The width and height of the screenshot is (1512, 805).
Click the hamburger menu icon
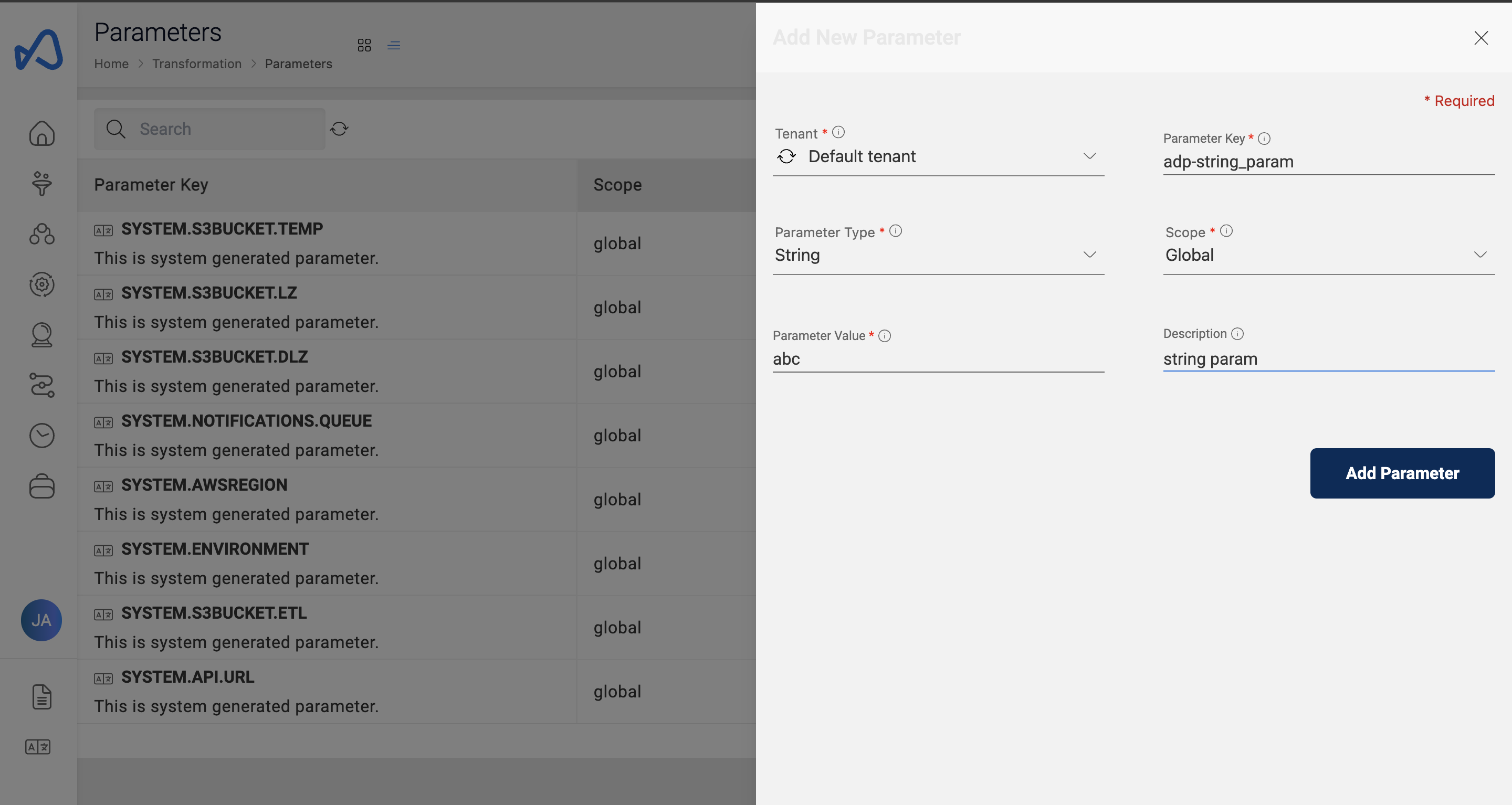pyautogui.click(x=394, y=45)
